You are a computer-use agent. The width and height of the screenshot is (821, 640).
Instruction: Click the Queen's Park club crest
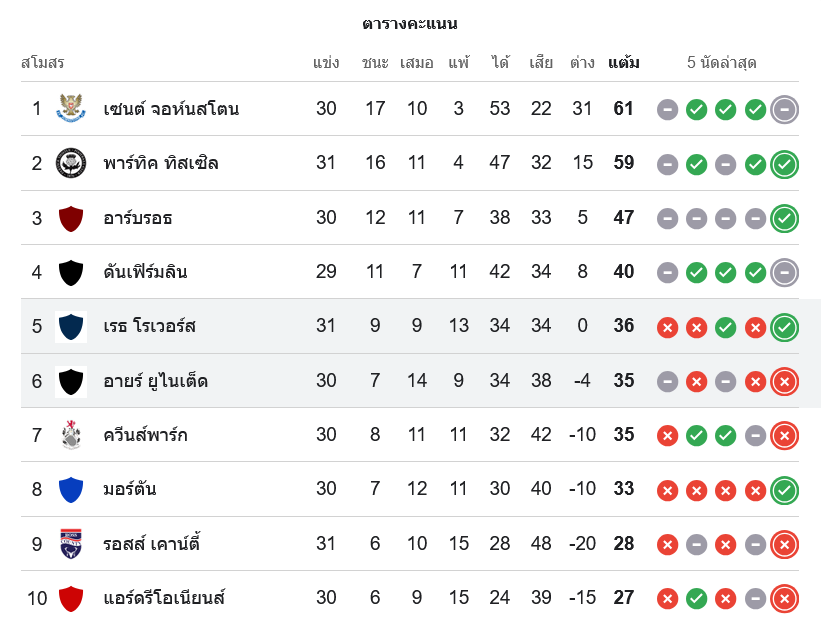pyautogui.click(x=71, y=435)
